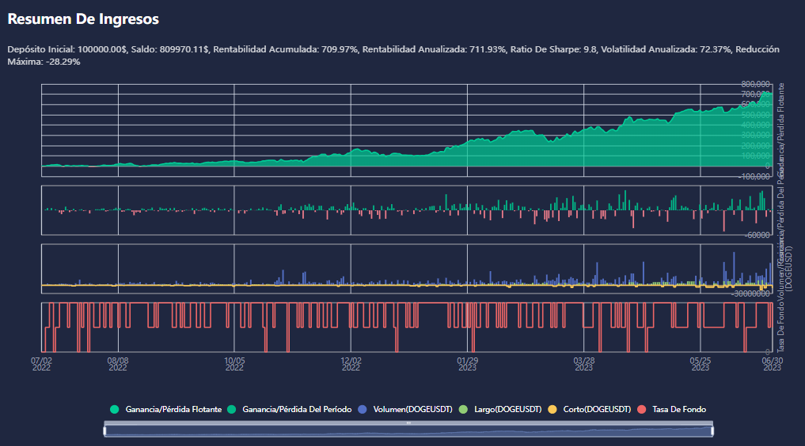
Task: Click the blue Volumen(DOGEUSDT) legend dot
Action: click(366, 410)
